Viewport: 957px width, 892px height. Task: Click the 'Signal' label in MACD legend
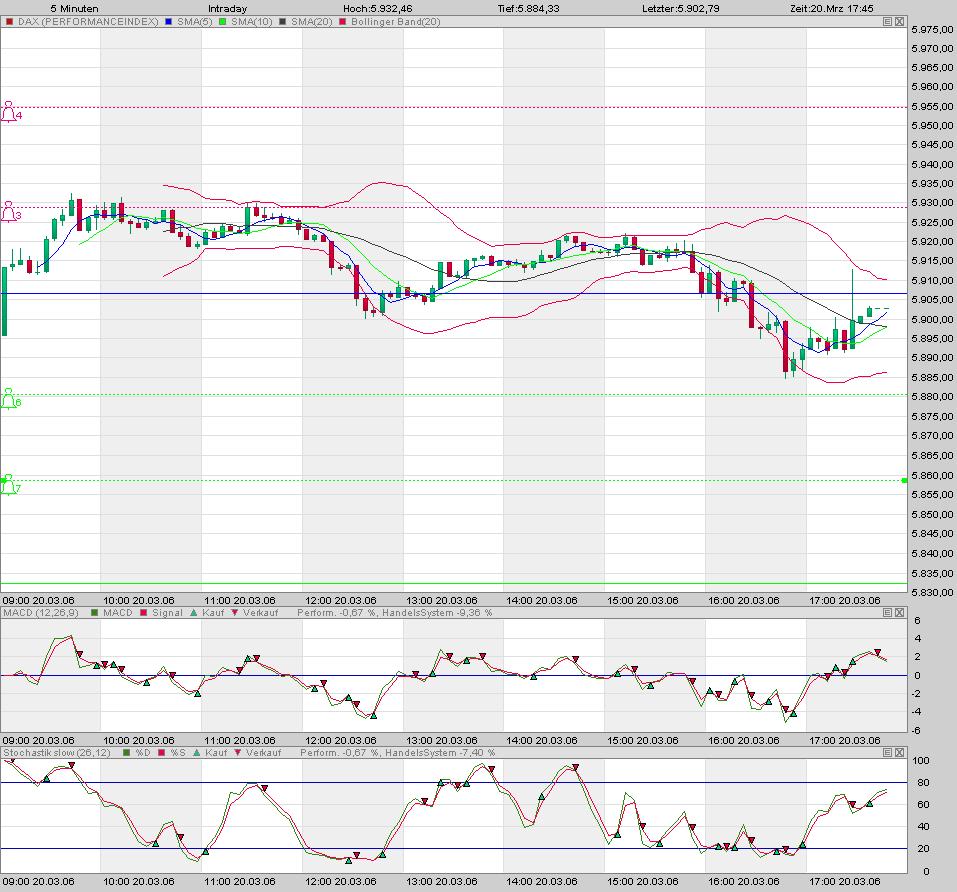tap(167, 613)
